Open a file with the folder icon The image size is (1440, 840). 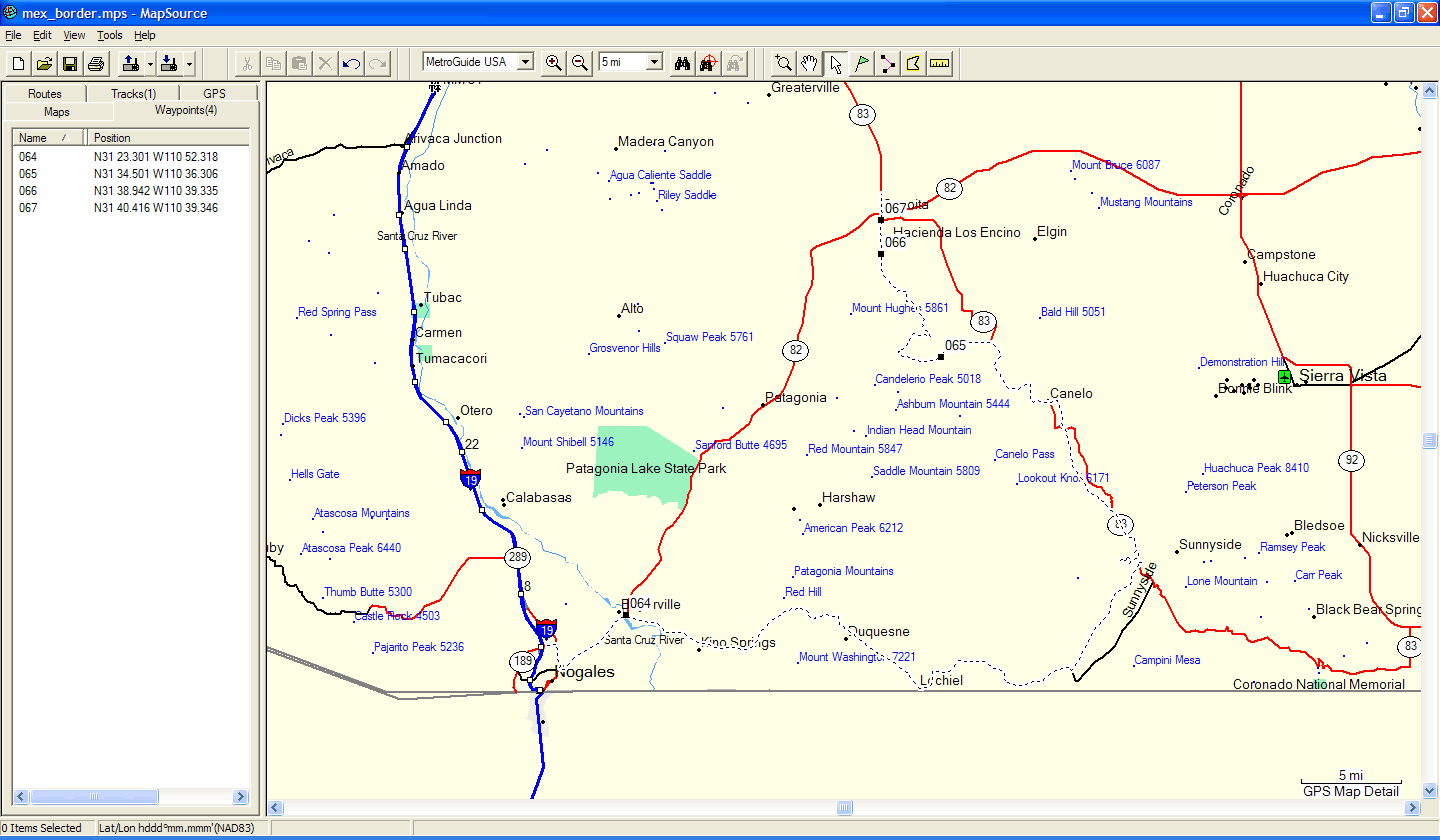pyautogui.click(x=44, y=64)
